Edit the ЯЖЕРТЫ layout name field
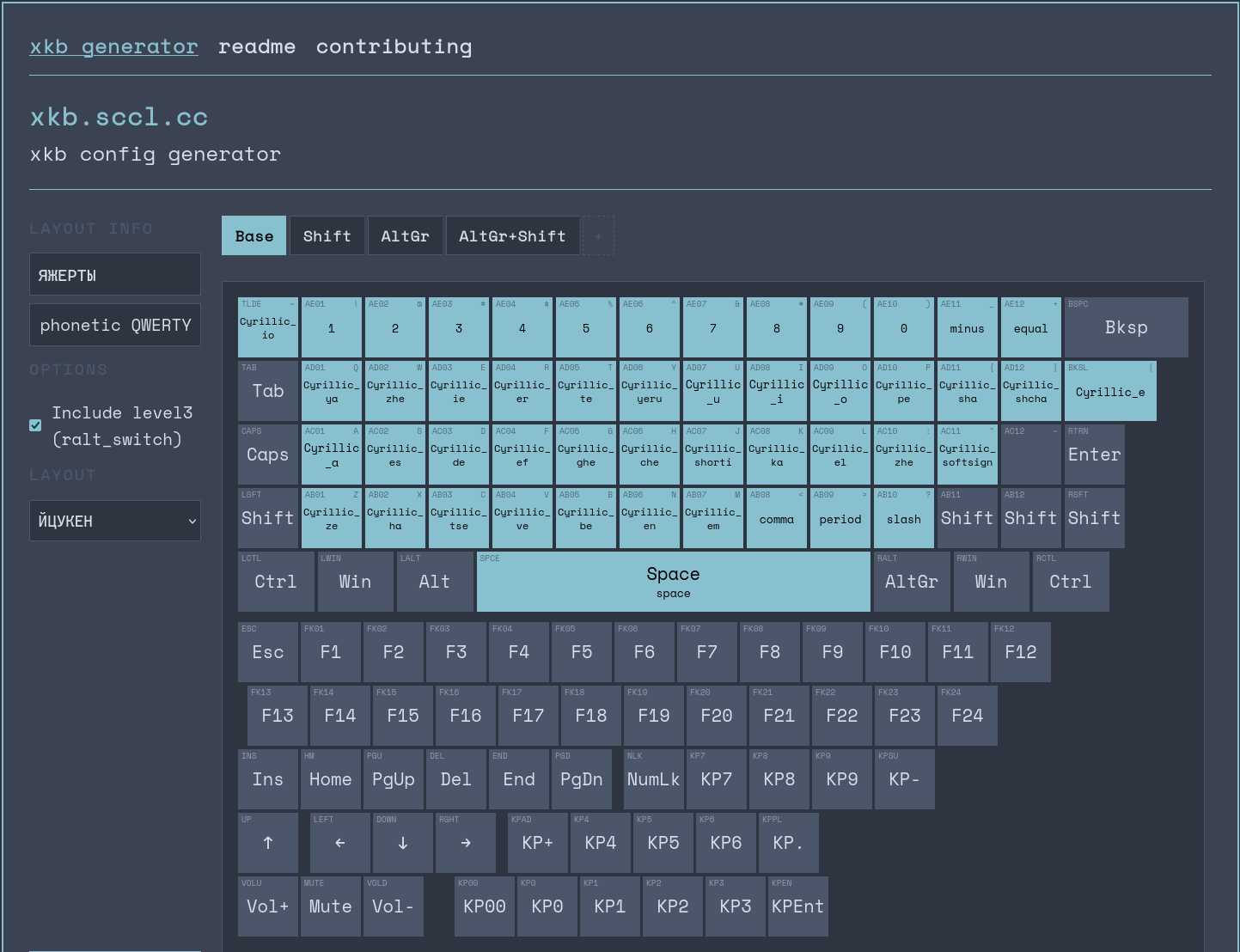The width and height of the screenshot is (1240, 952). click(x=115, y=274)
